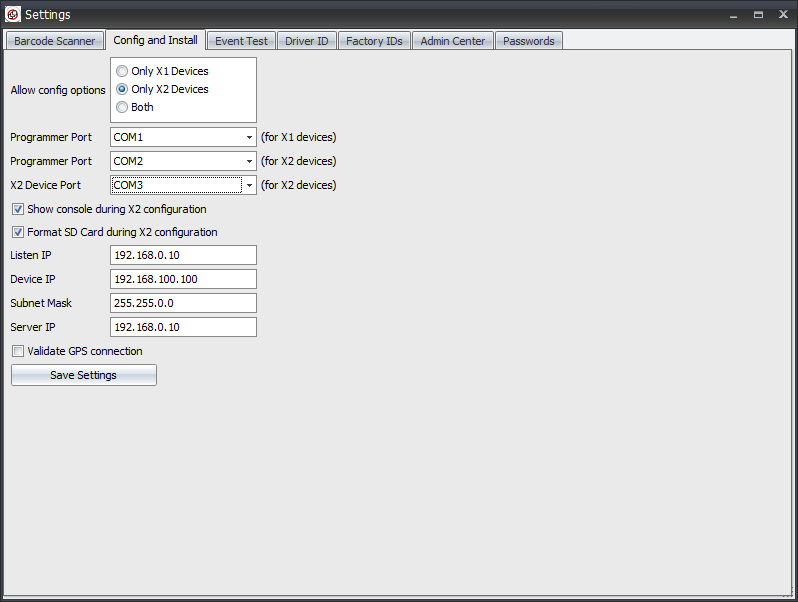Disable Show console during X2 configuration

(x=18, y=210)
